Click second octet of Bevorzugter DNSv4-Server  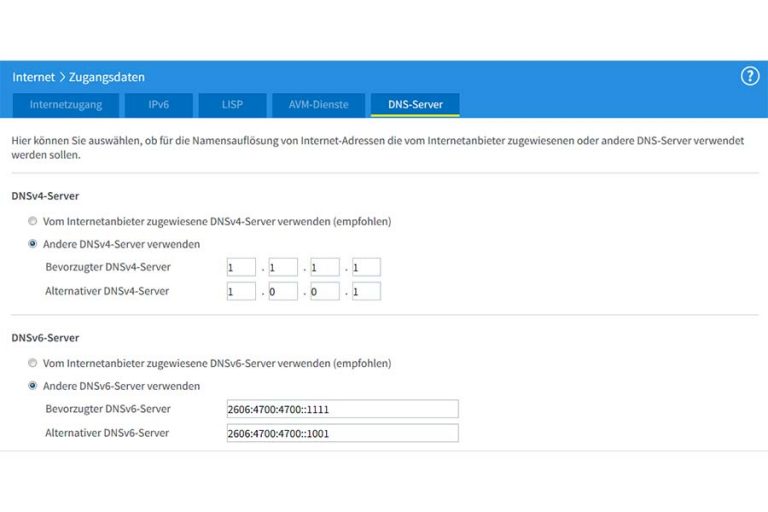(x=283, y=267)
